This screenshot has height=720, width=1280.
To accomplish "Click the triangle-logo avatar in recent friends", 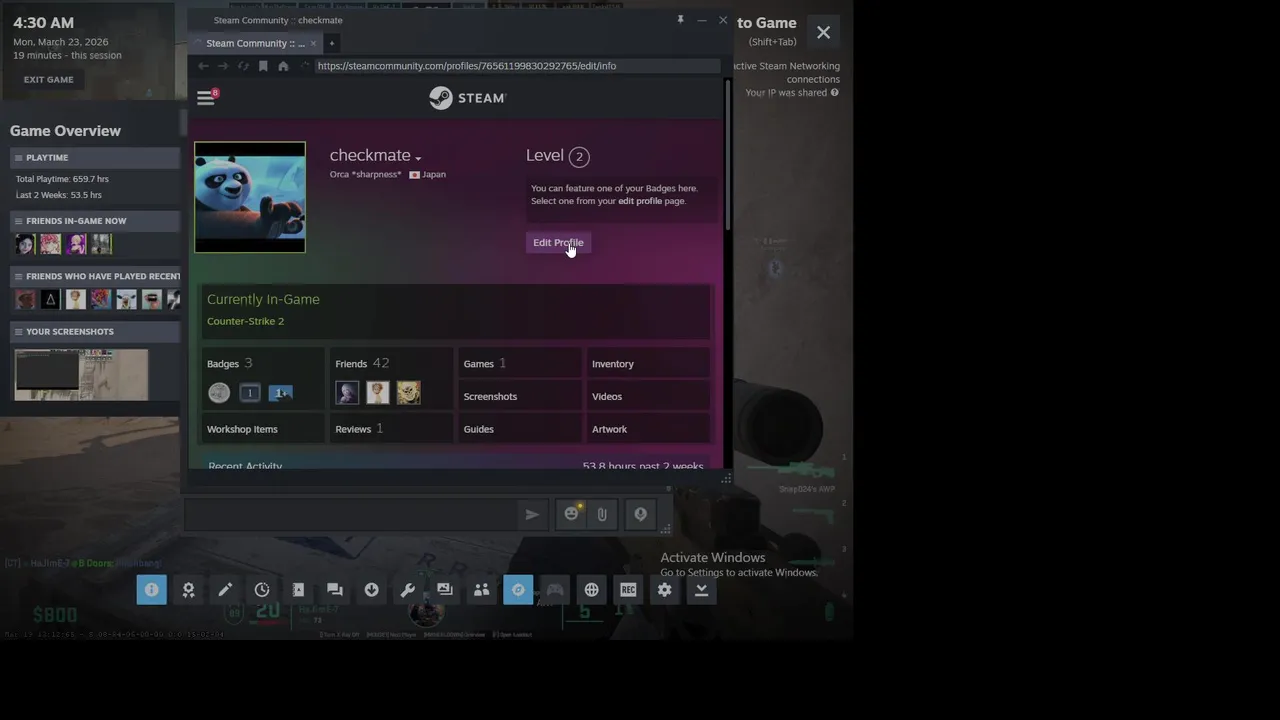I will (50, 298).
